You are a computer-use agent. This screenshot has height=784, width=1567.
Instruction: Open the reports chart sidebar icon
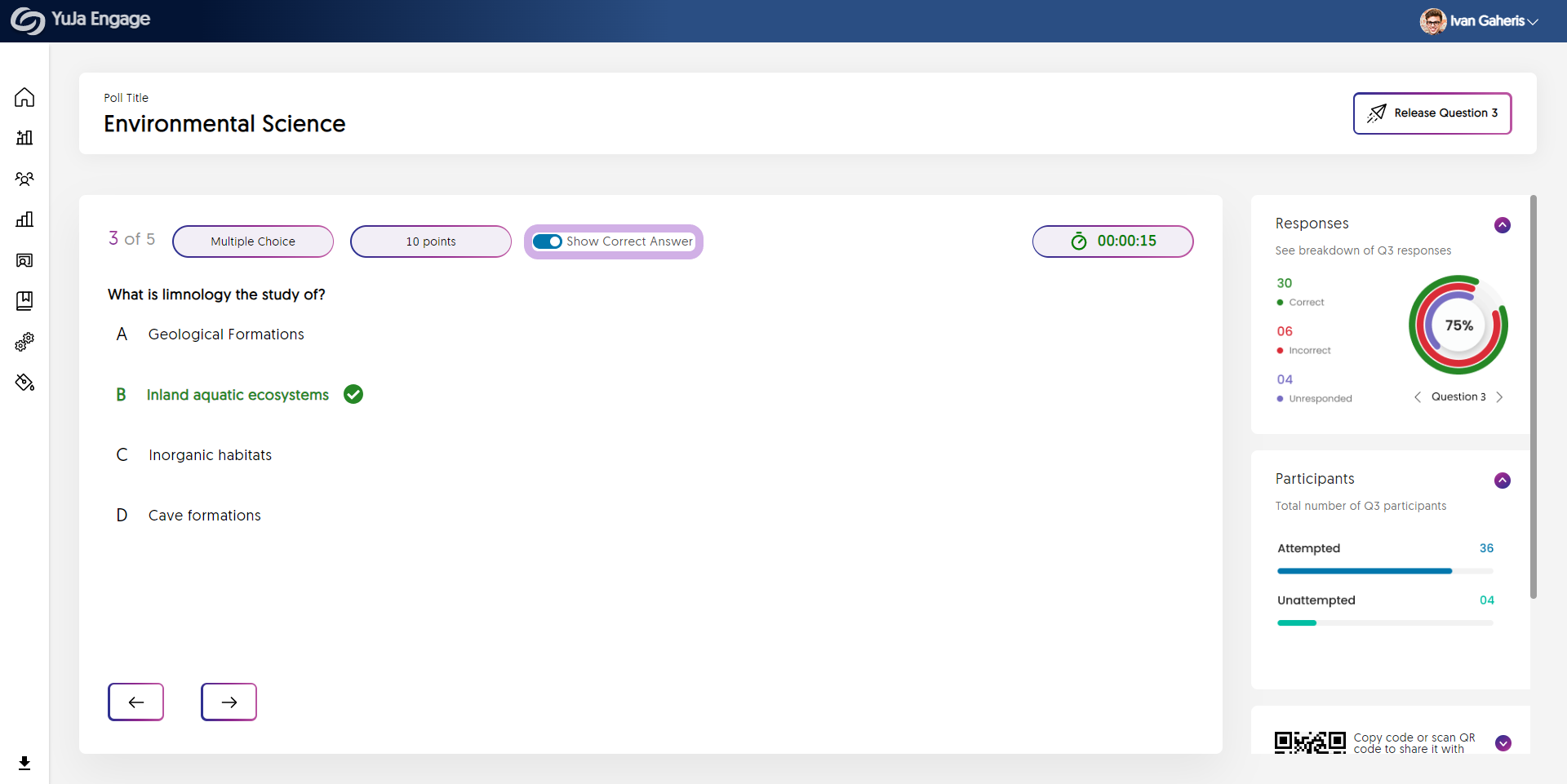click(24, 219)
